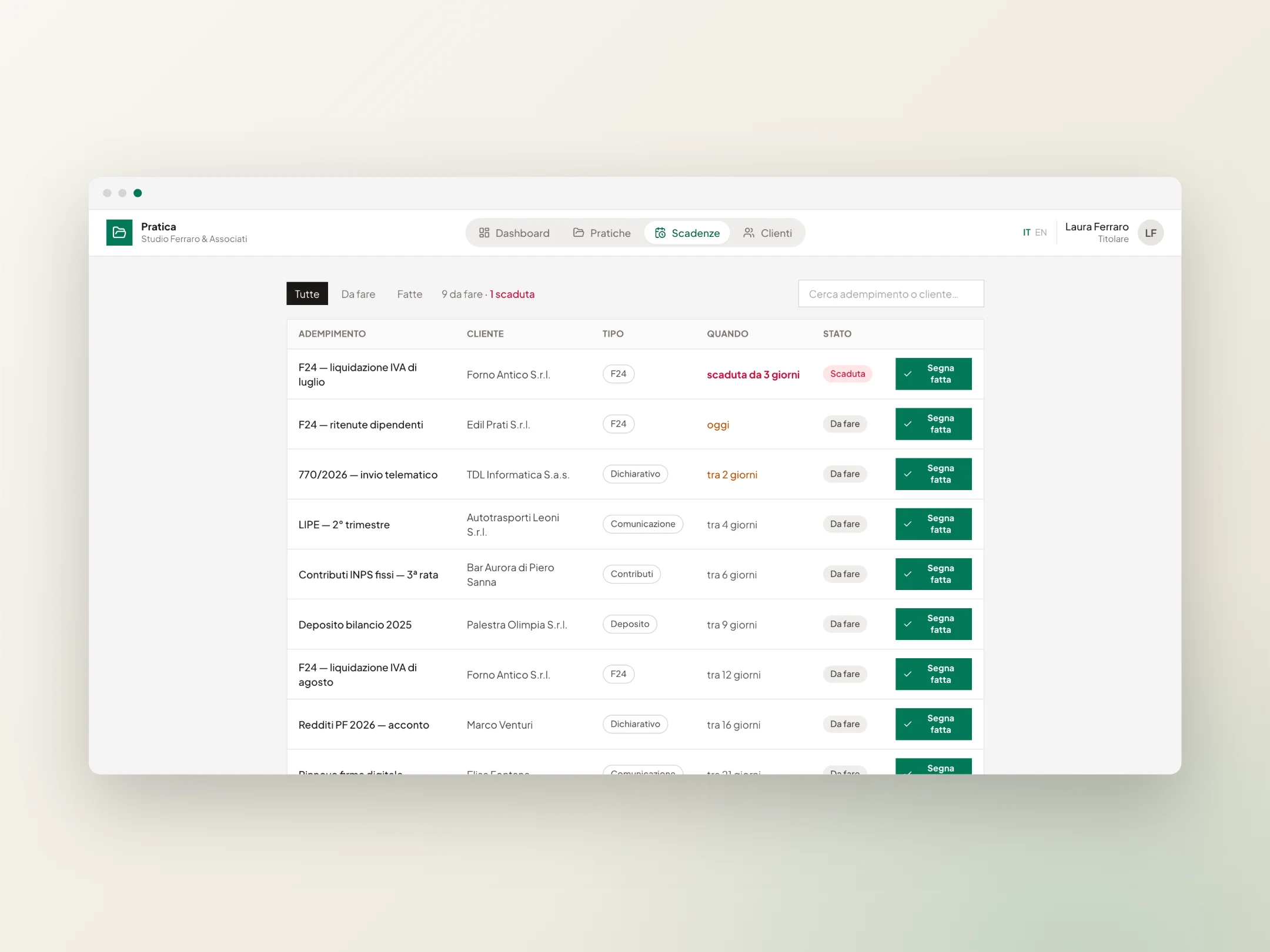Click the Pratica folder logo icon
1270x952 pixels.
tap(119, 233)
